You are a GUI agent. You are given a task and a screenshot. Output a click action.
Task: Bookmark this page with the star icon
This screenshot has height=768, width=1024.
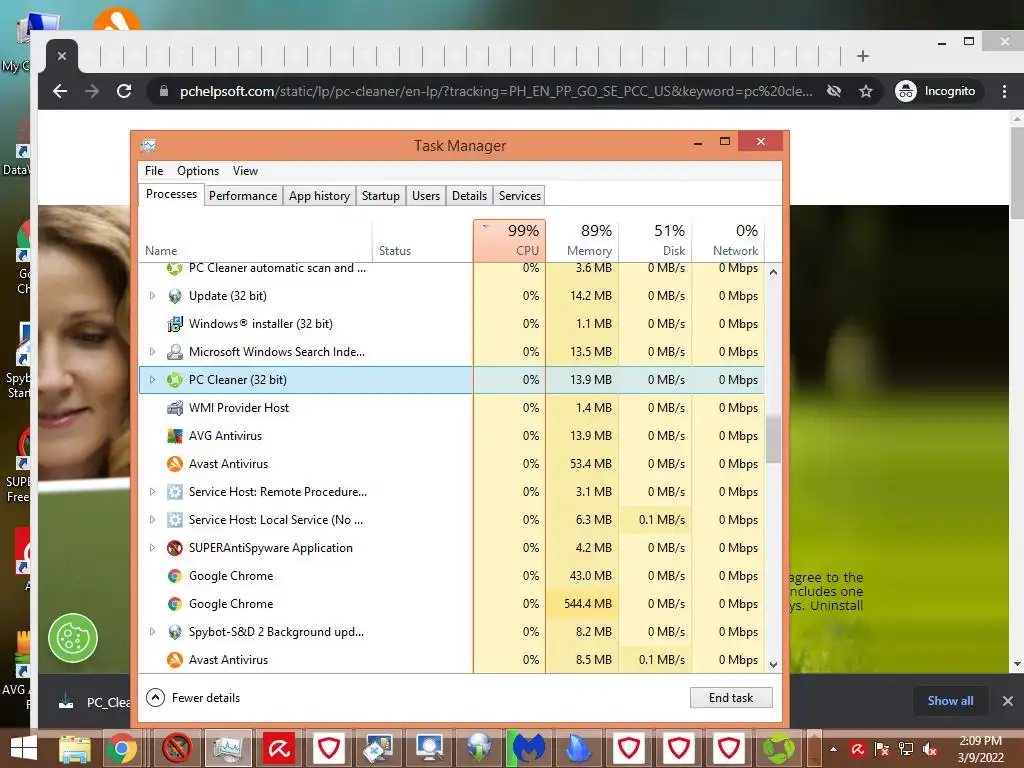tap(866, 91)
